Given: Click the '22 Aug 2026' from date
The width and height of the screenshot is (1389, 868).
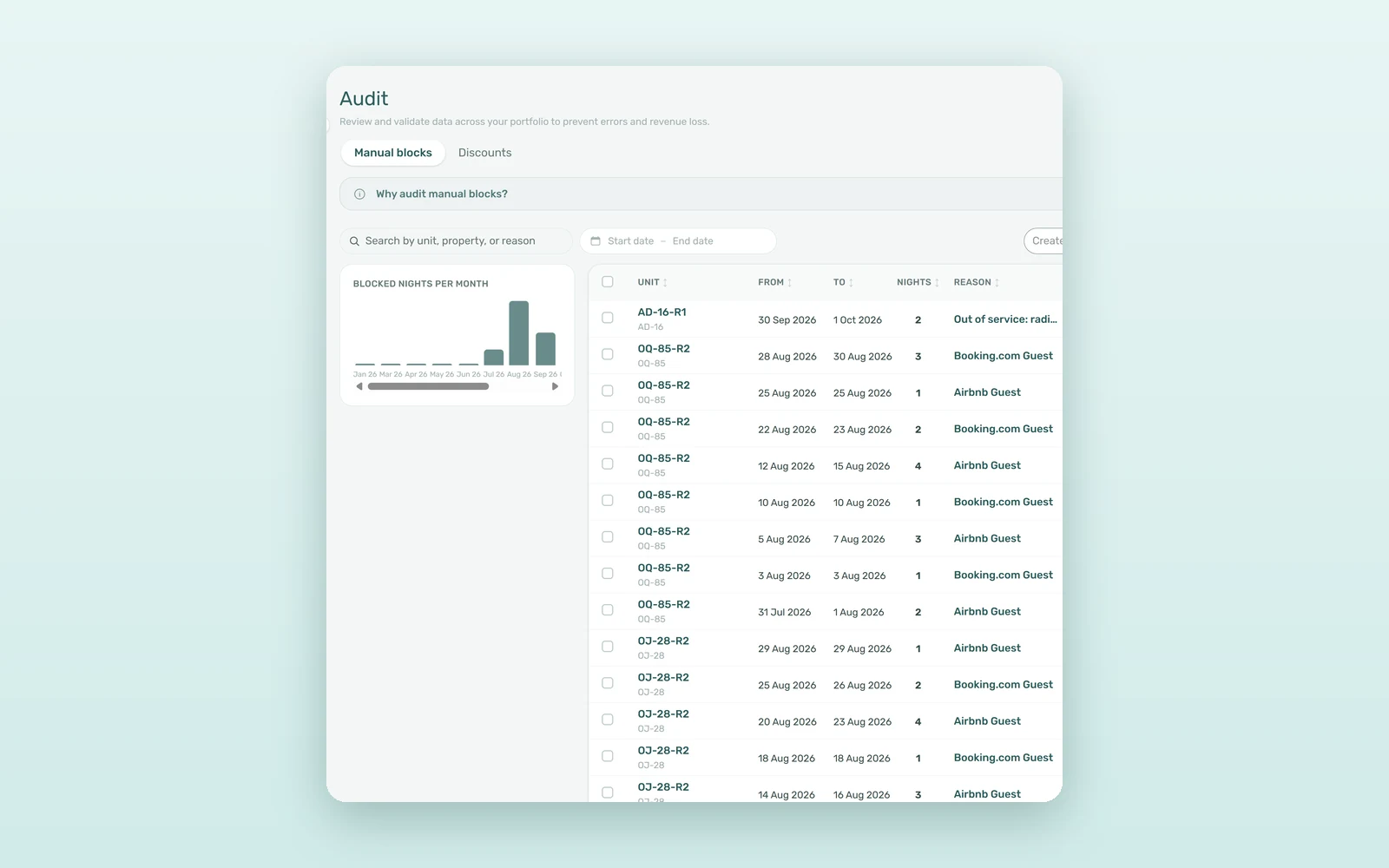Looking at the screenshot, I should (787, 430).
